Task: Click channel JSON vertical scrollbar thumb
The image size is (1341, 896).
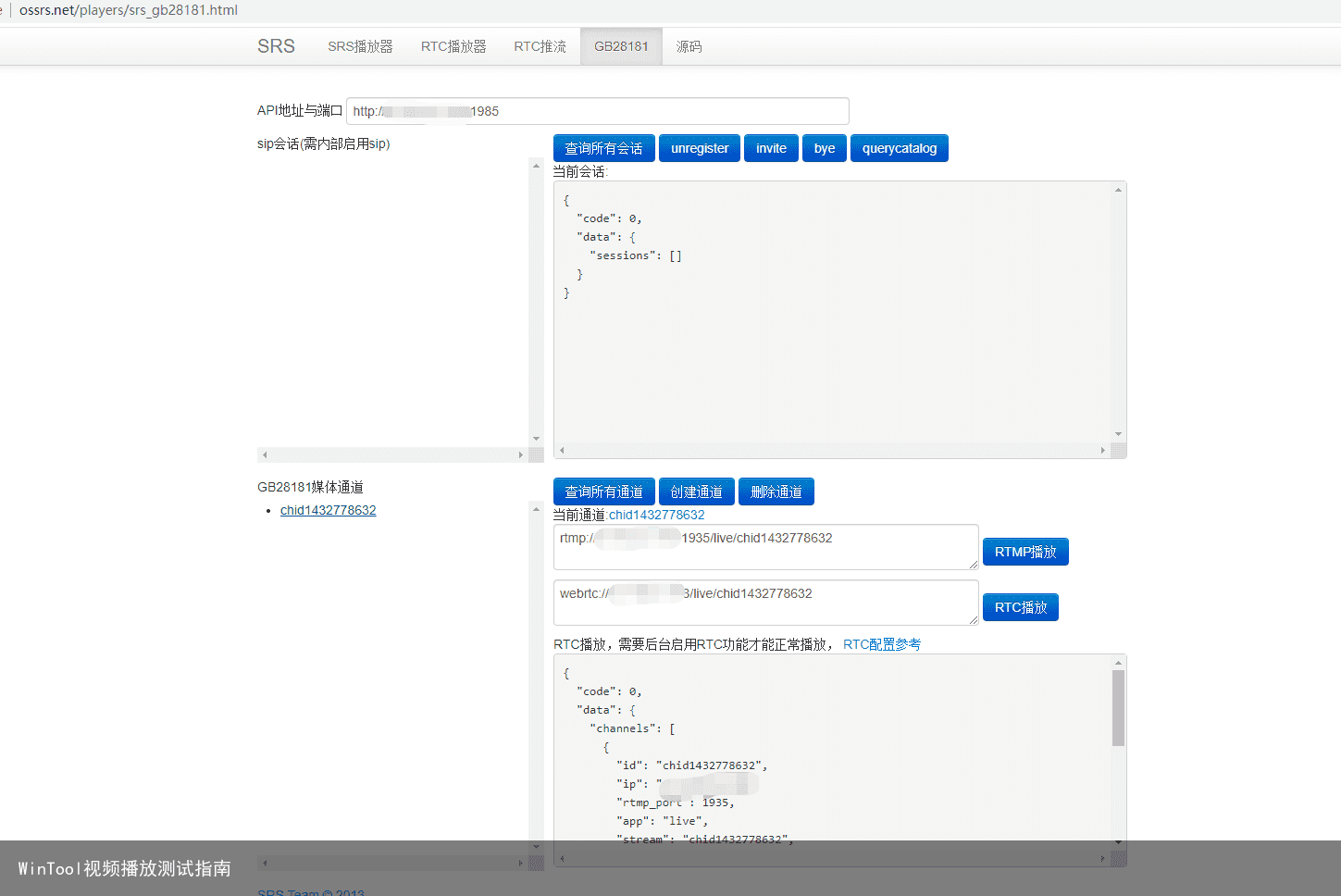Action: coord(1118,708)
